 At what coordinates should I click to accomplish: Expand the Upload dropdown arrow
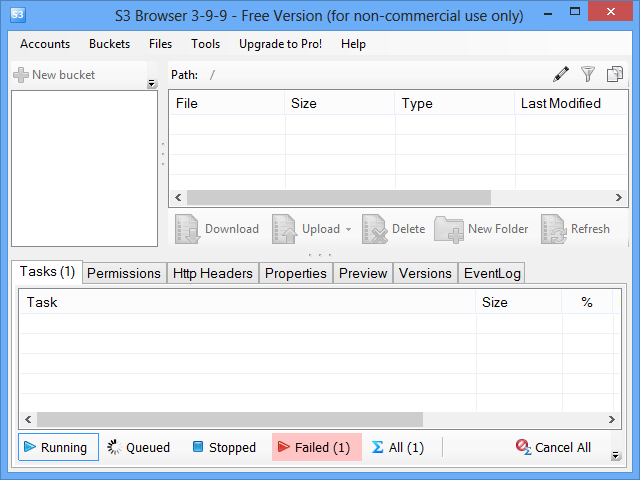pos(348,229)
